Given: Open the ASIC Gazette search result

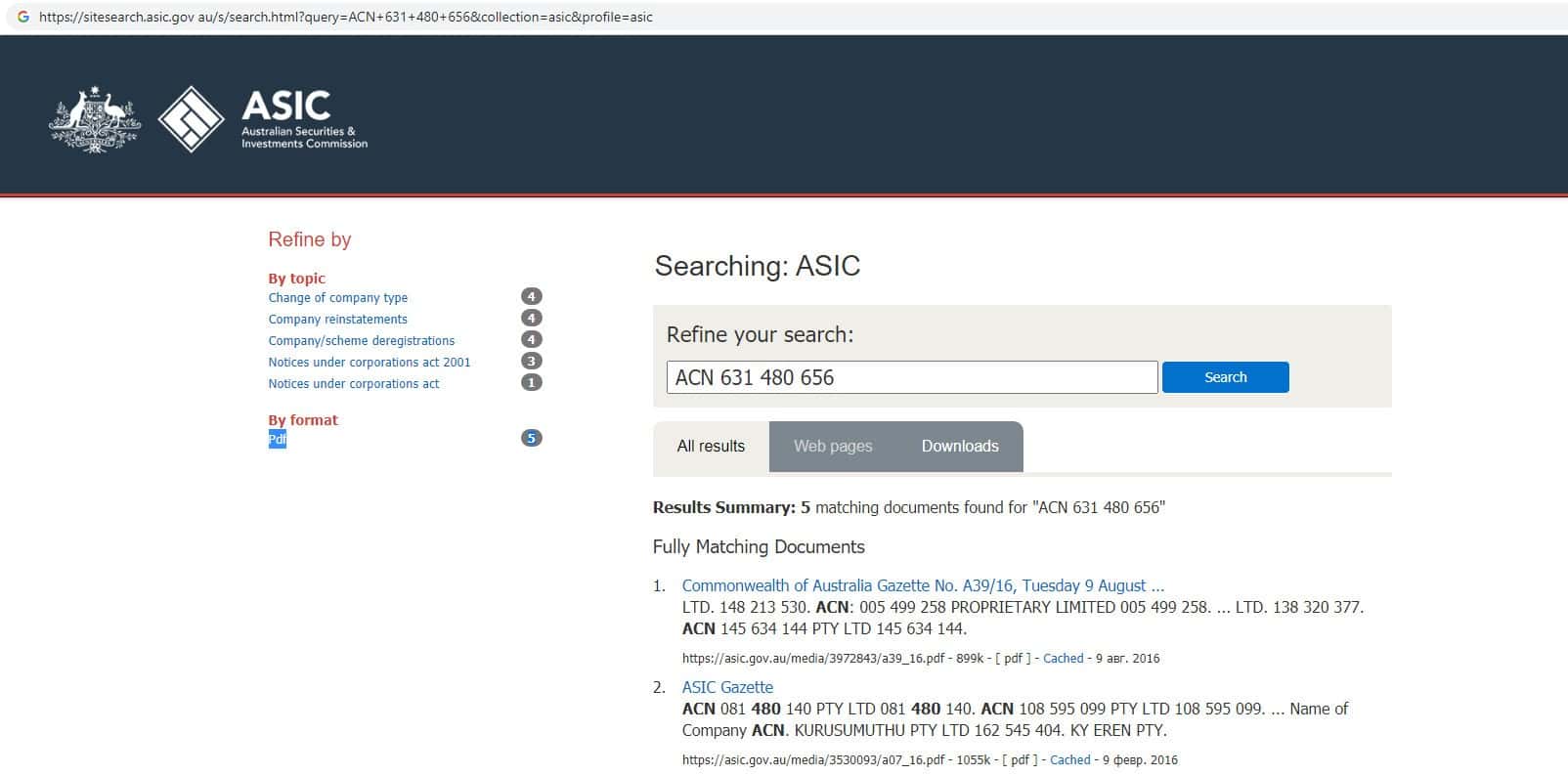Looking at the screenshot, I should coord(727,688).
